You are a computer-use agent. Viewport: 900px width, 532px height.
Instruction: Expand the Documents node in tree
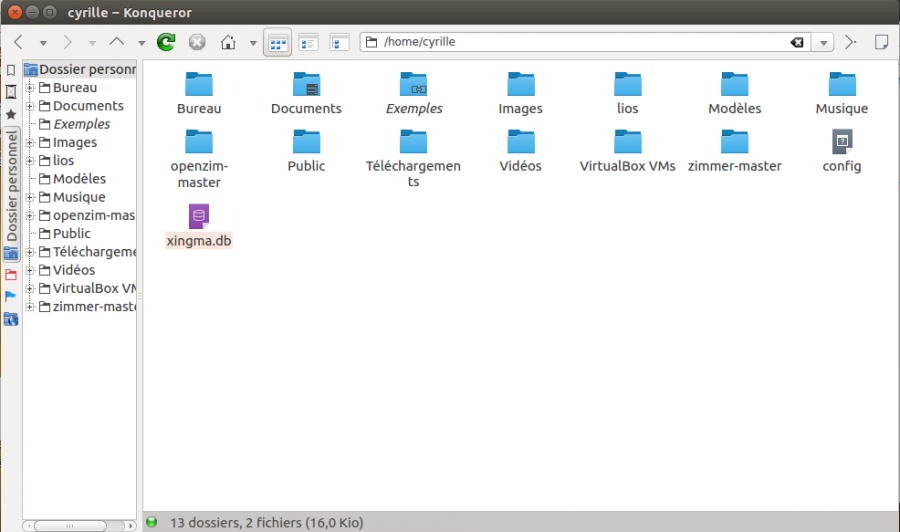click(30, 106)
